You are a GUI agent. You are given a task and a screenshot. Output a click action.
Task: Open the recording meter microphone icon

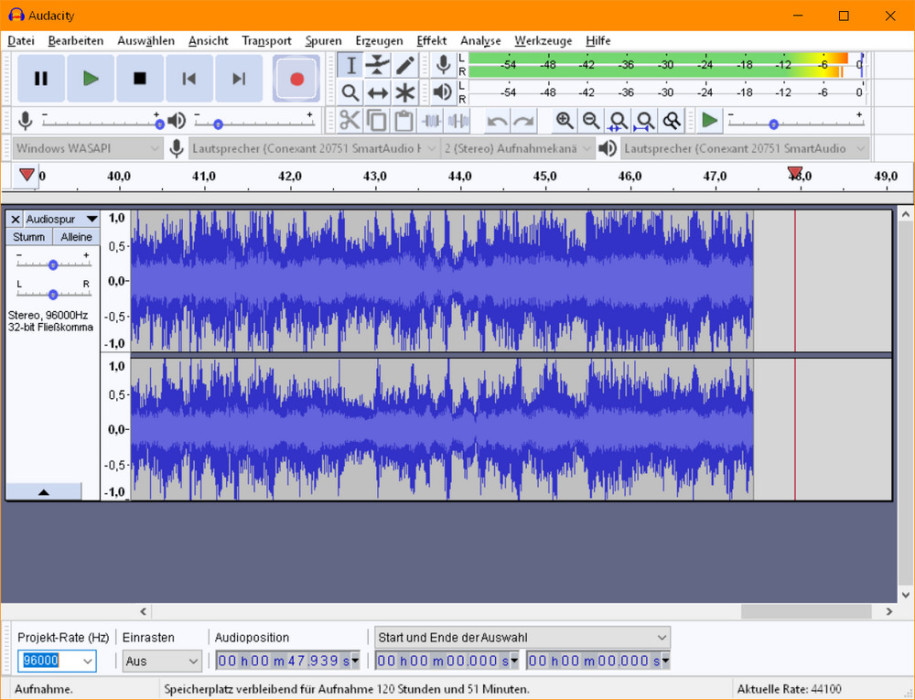(x=443, y=65)
